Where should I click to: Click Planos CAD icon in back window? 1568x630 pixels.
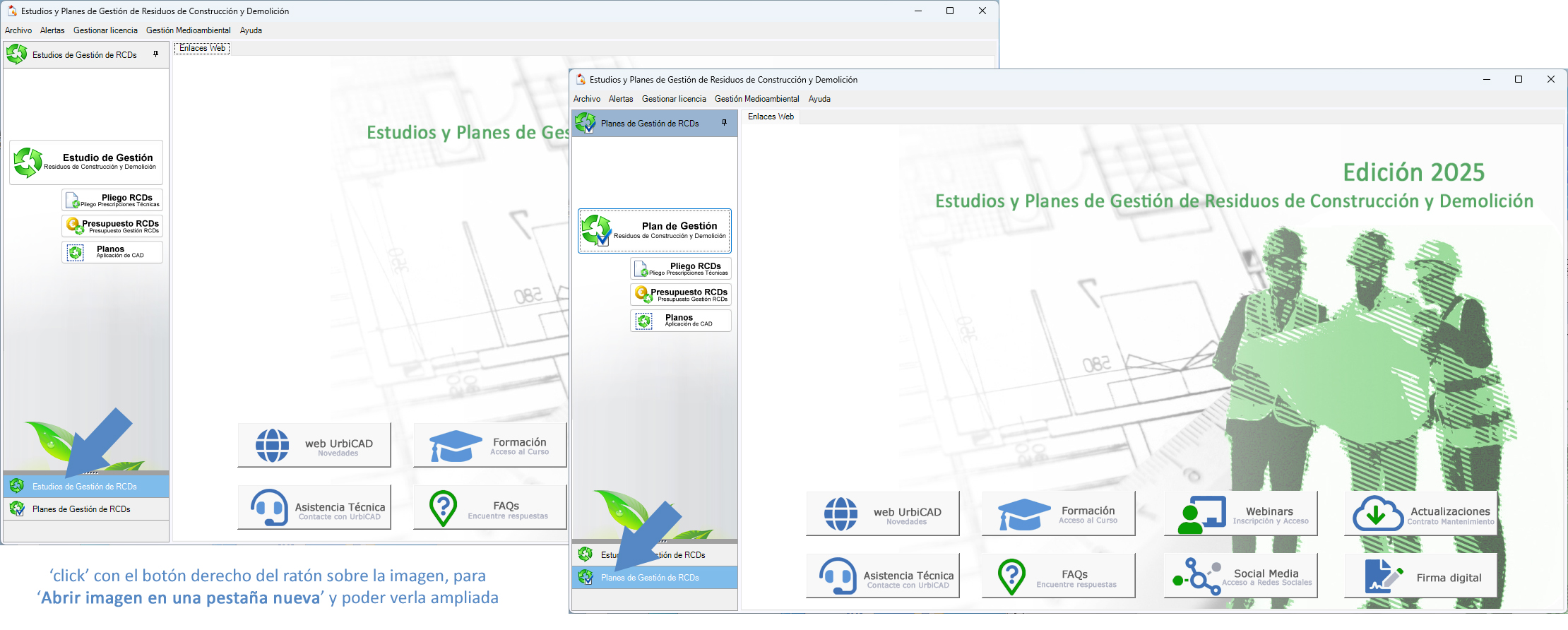point(75,252)
